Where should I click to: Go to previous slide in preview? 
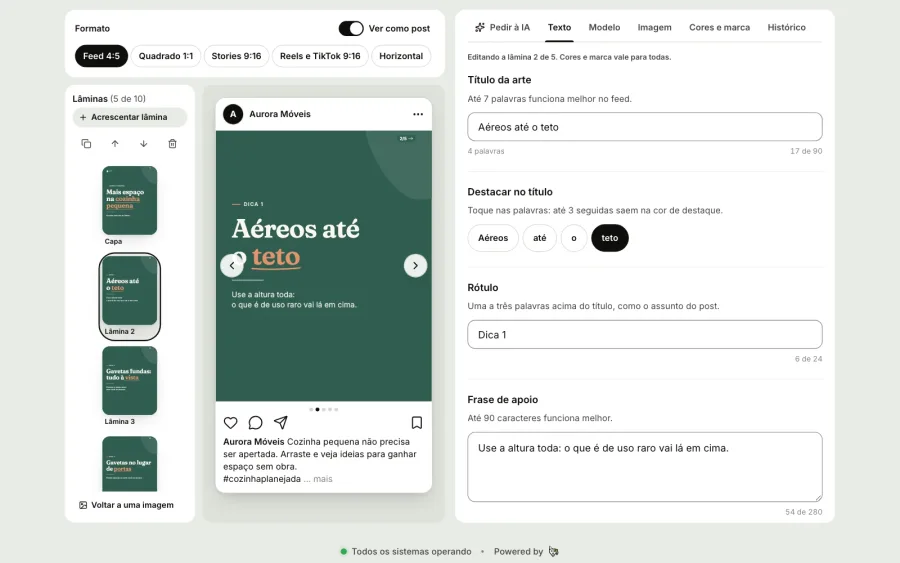pos(232,266)
